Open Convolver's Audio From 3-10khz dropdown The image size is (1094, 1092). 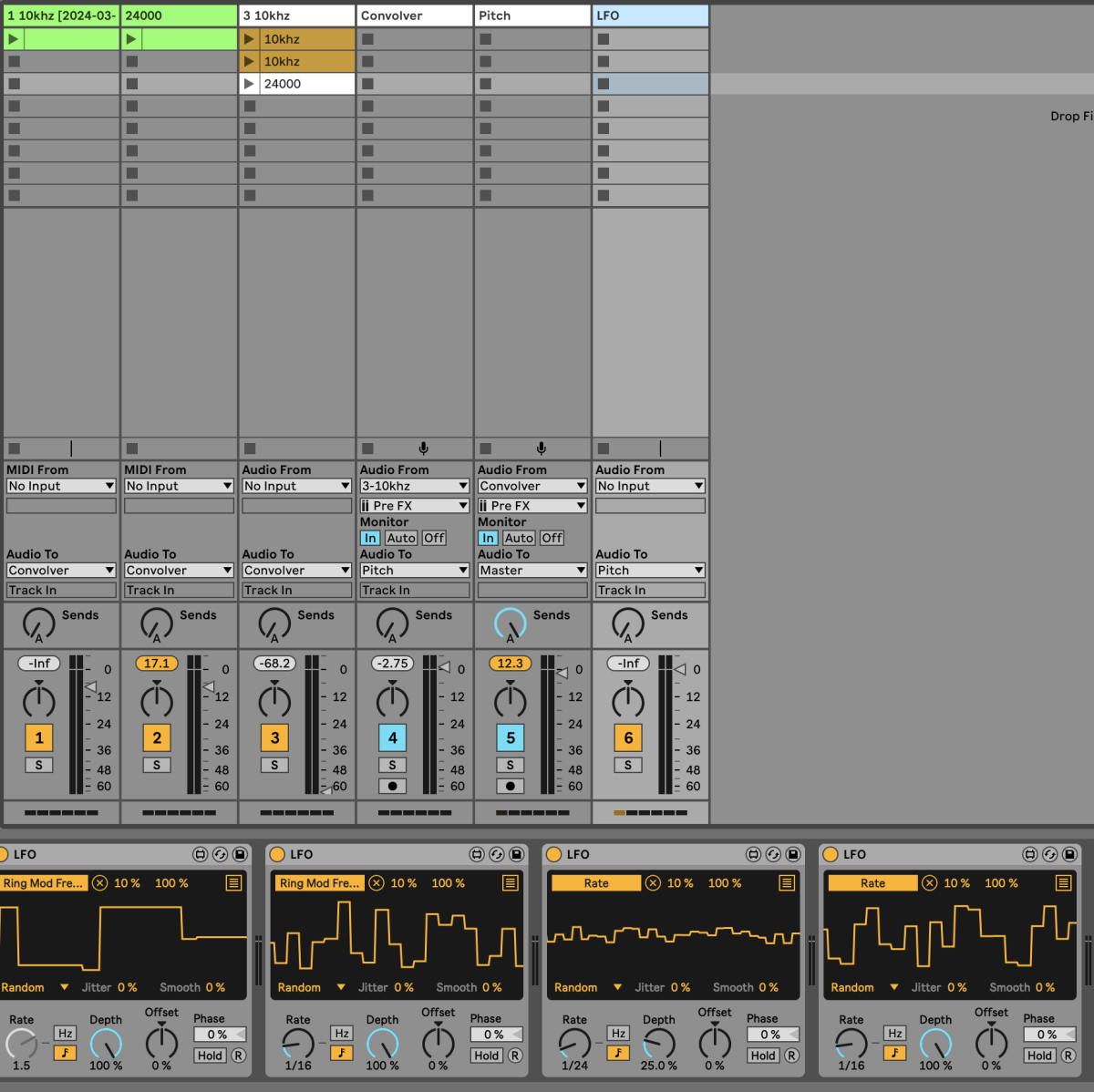tap(414, 486)
